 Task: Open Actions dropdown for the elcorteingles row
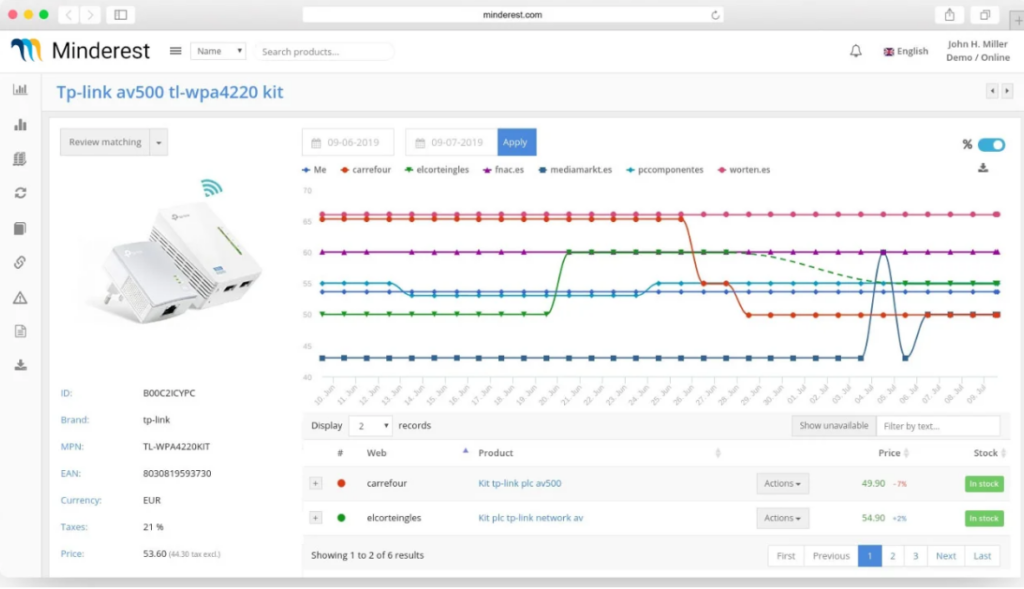782,518
